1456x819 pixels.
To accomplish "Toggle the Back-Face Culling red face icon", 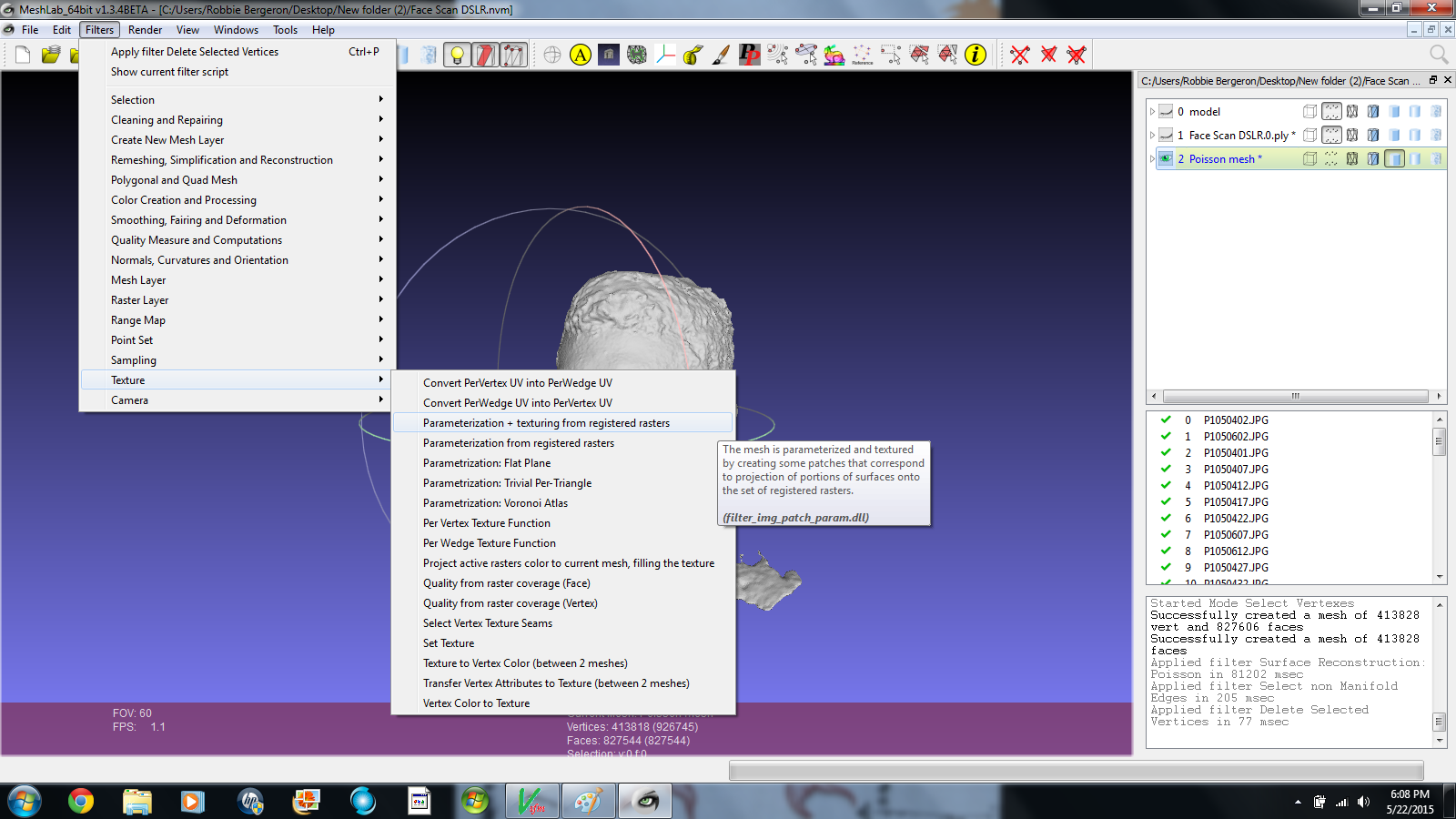I will pos(486,56).
